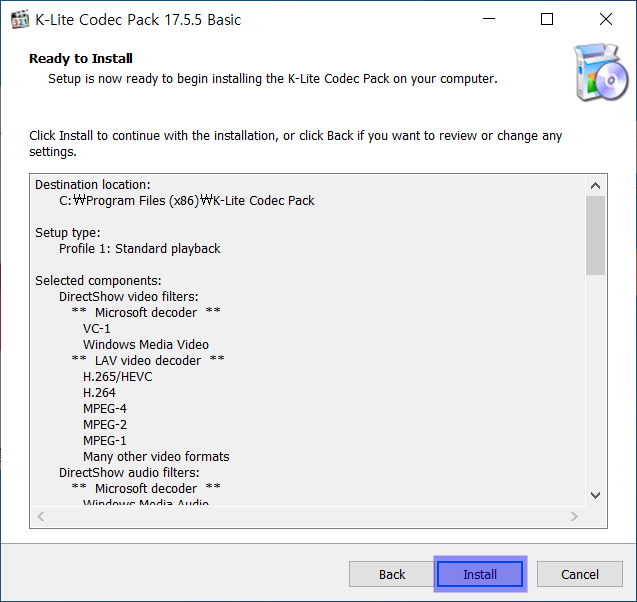Click the 'MPEG-4' entry

[105, 409]
